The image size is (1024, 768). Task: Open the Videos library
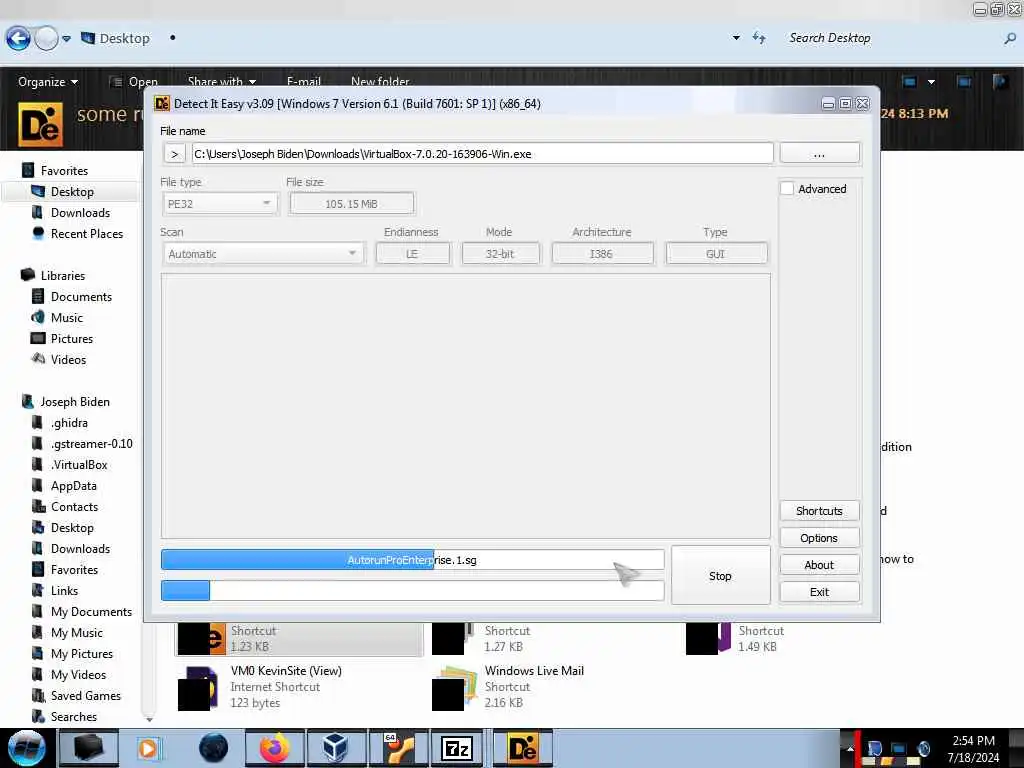tap(68, 359)
